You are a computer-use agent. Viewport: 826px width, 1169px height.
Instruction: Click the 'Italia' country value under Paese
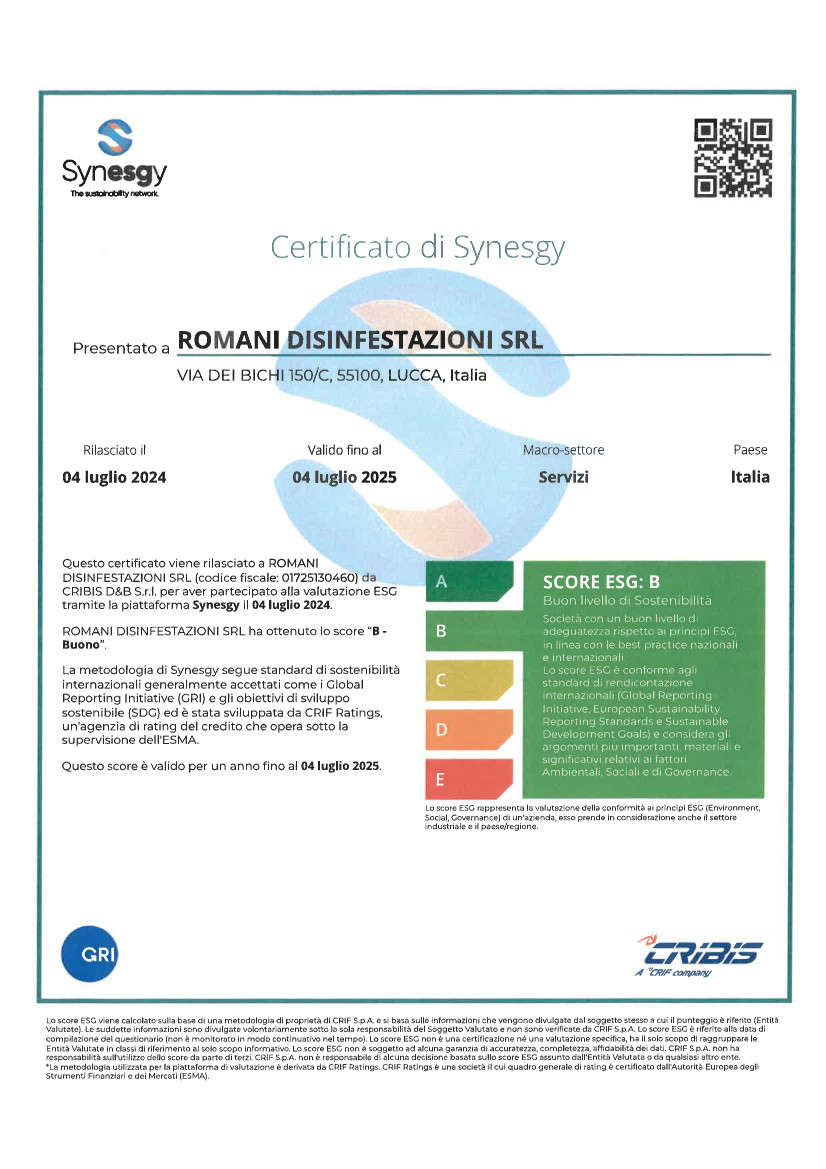pyautogui.click(x=749, y=477)
